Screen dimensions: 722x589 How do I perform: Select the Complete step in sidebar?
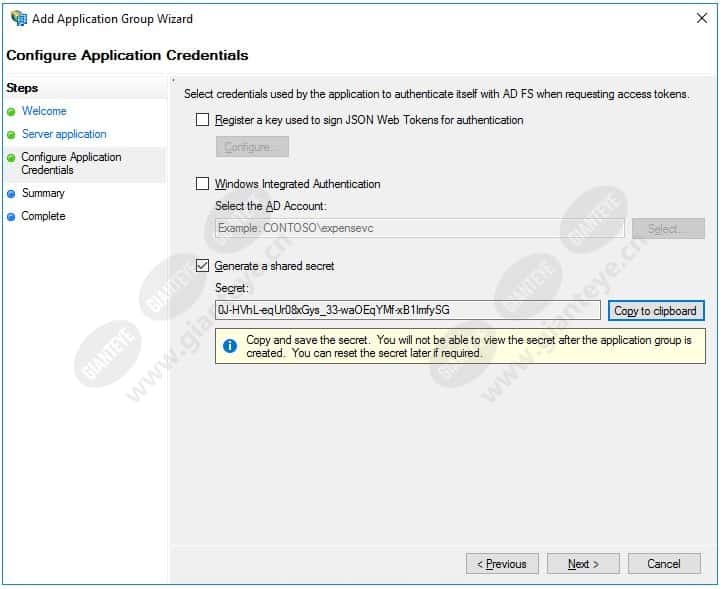pyautogui.click(x=43, y=216)
